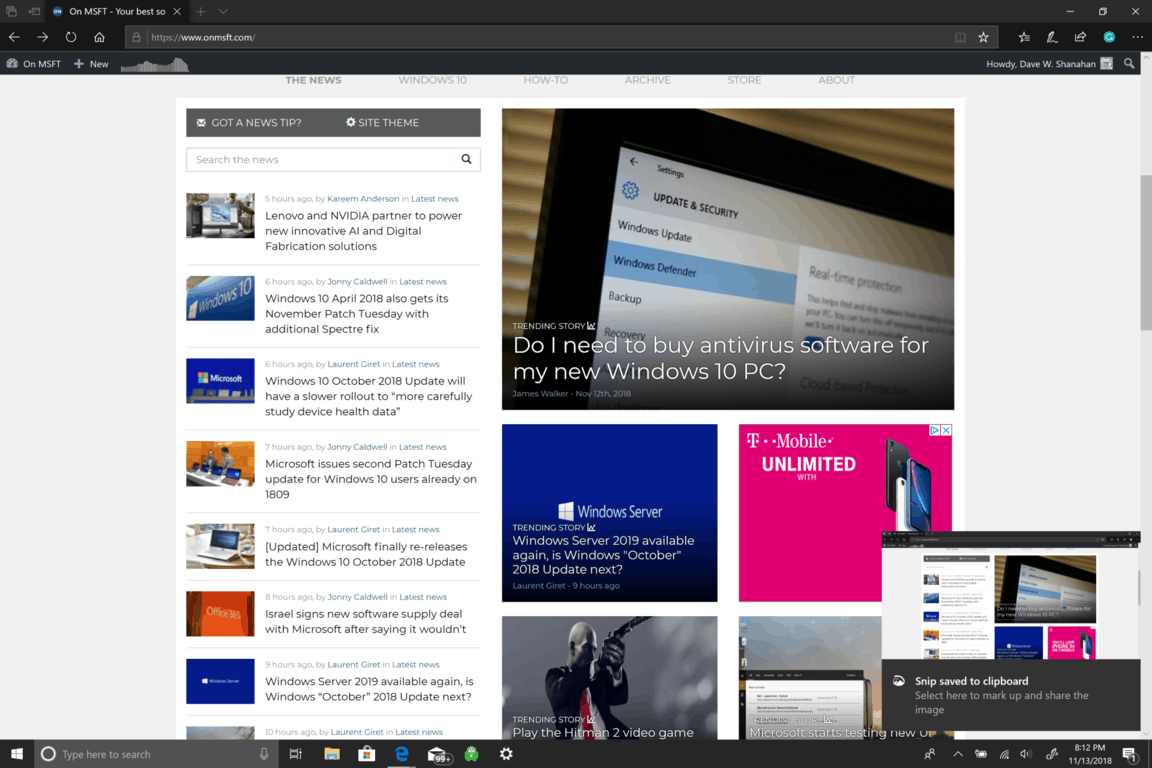Open the Settings and more ellipsis menu
Viewport: 1152px width, 768px height.
click(x=1137, y=37)
